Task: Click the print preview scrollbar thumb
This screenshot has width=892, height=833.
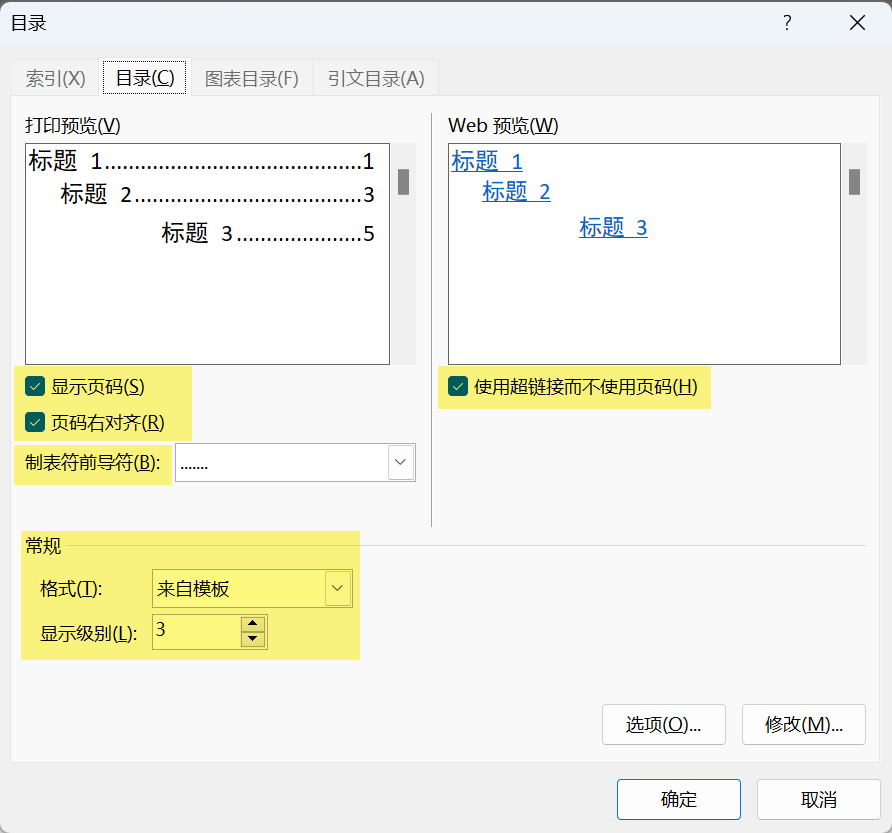Action: [x=403, y=182]
